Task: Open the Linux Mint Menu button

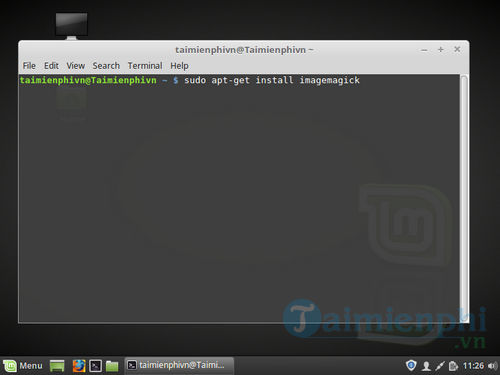Action: (23, 366)
